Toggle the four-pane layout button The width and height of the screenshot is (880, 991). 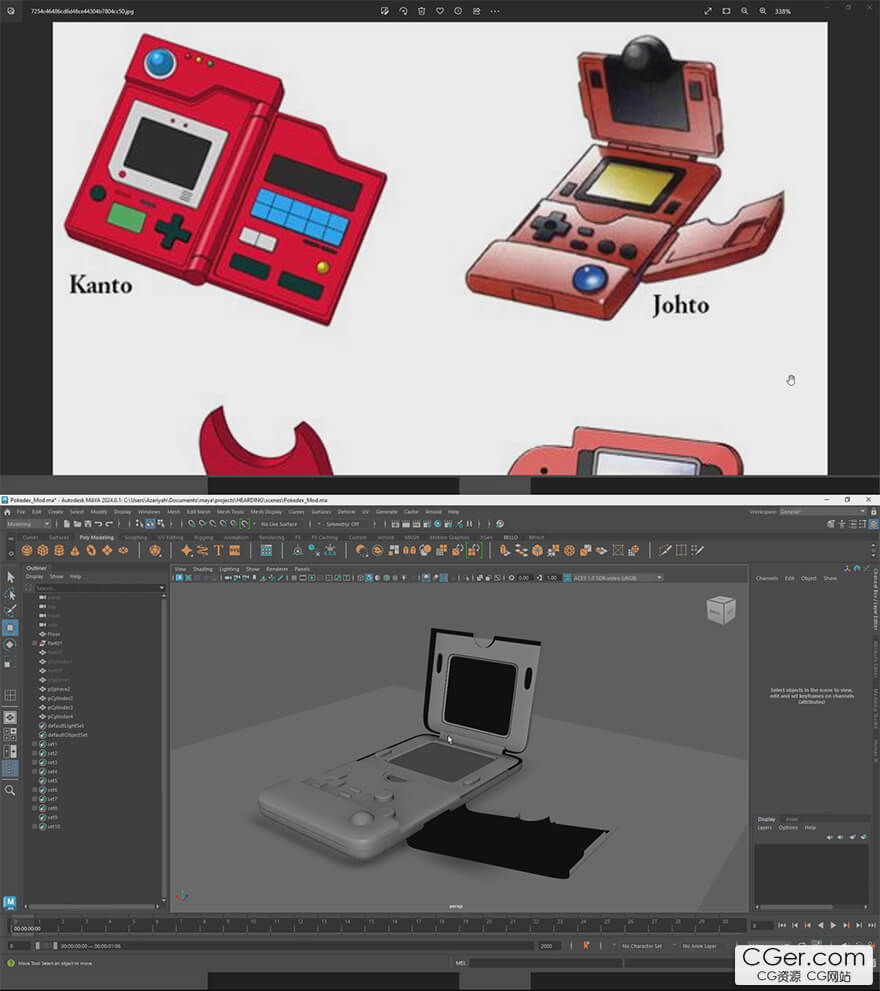point(10,734)
